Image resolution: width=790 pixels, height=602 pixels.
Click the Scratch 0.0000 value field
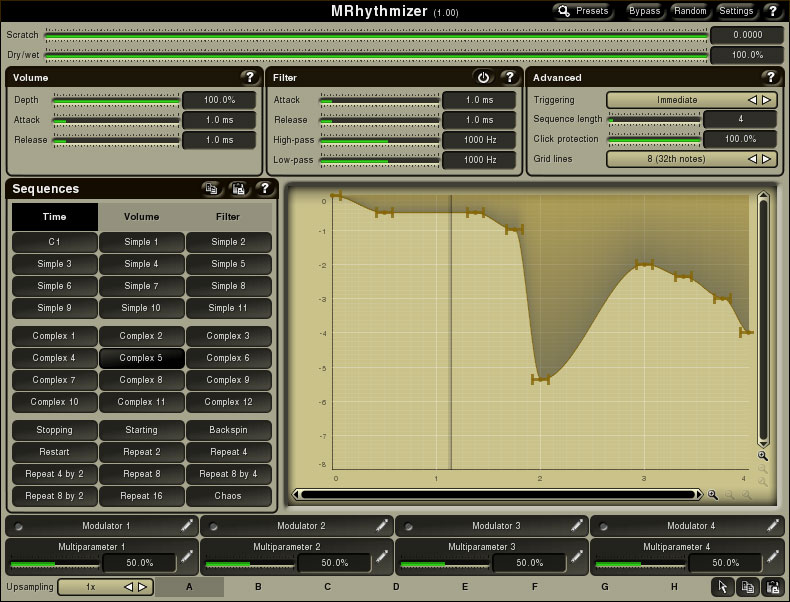click(747, 35)
